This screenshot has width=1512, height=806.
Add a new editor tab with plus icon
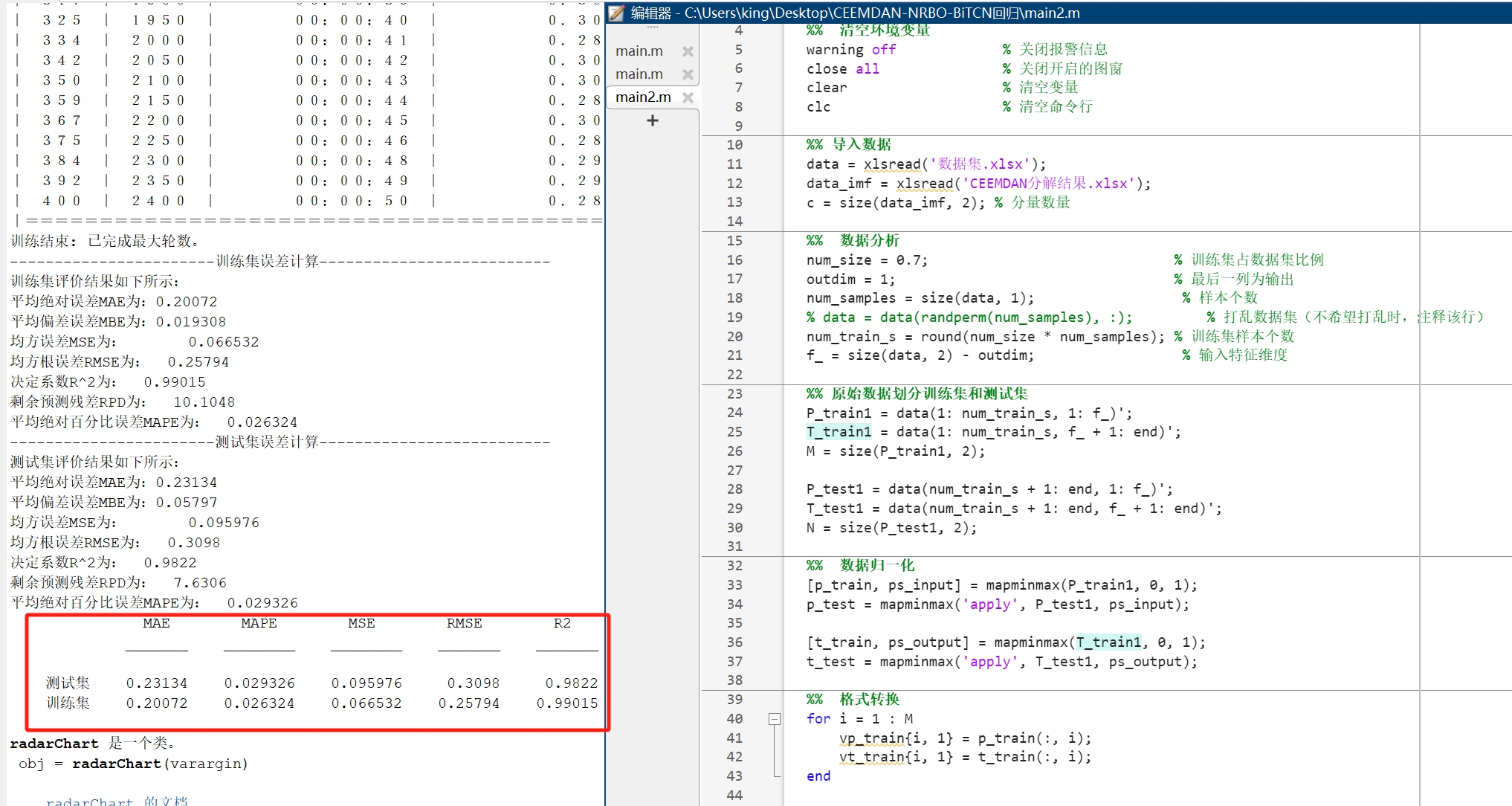tap(652, 120)
